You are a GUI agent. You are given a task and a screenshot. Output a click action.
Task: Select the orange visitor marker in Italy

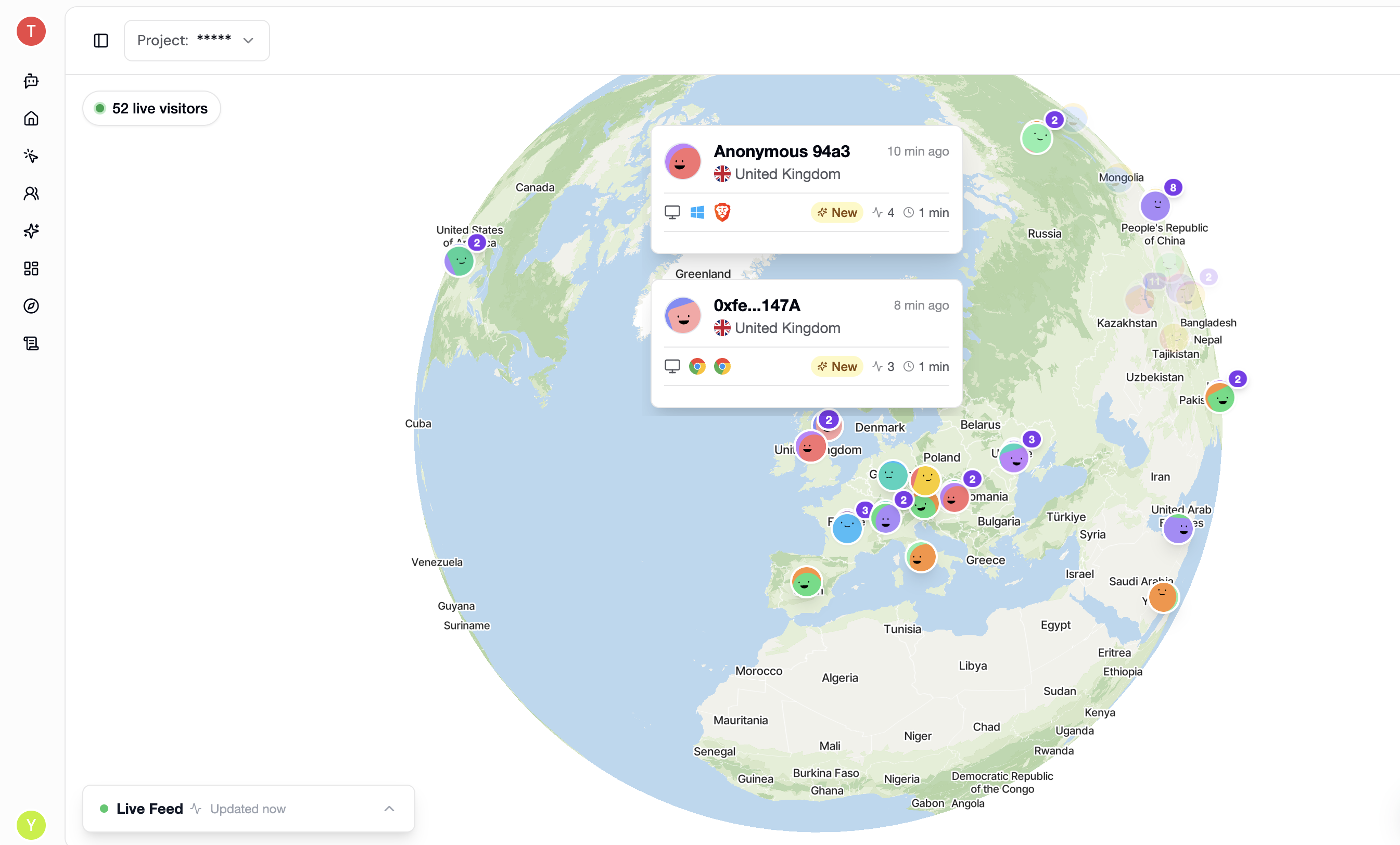(921, 558)
